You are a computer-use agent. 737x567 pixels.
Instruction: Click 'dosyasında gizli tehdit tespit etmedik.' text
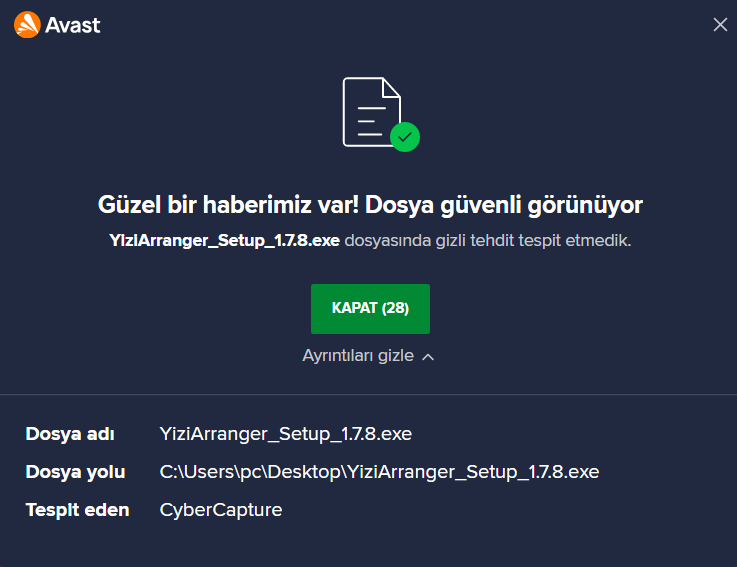point(488,240)
